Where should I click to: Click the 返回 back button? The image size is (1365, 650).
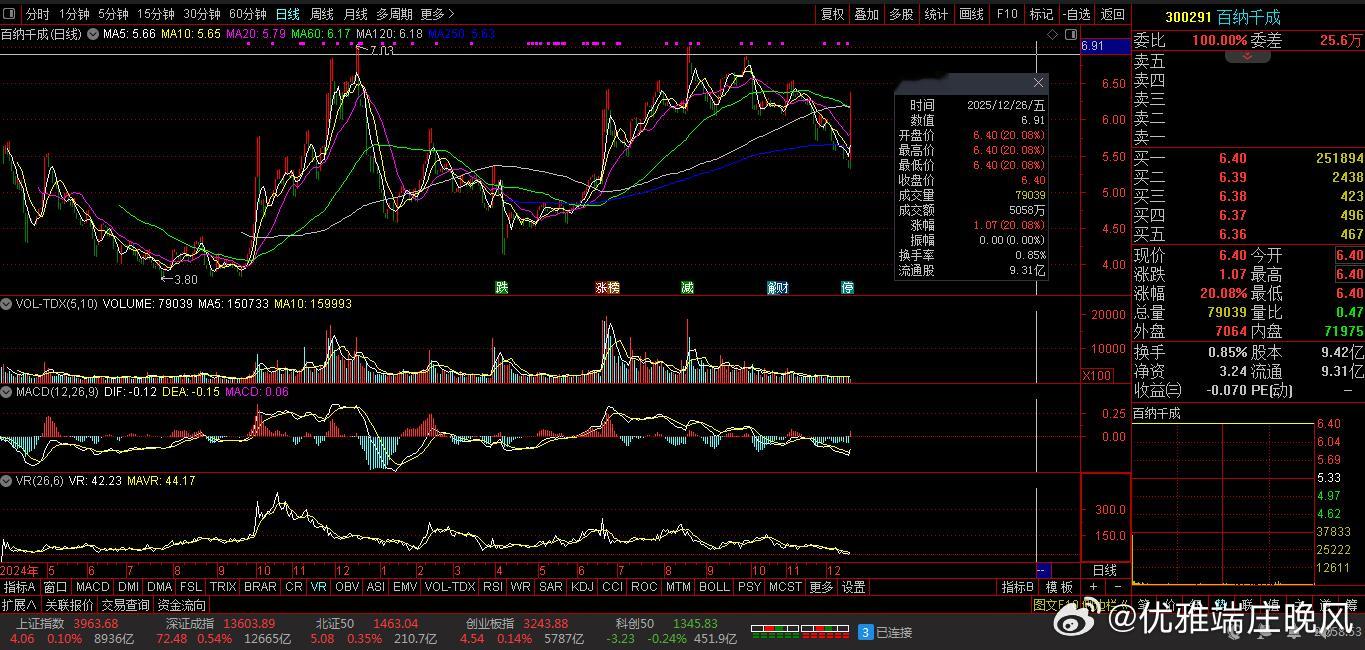1112,14
